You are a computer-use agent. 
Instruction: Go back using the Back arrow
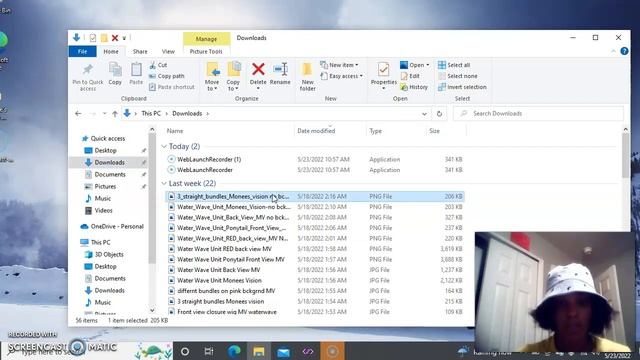[78, 113]
